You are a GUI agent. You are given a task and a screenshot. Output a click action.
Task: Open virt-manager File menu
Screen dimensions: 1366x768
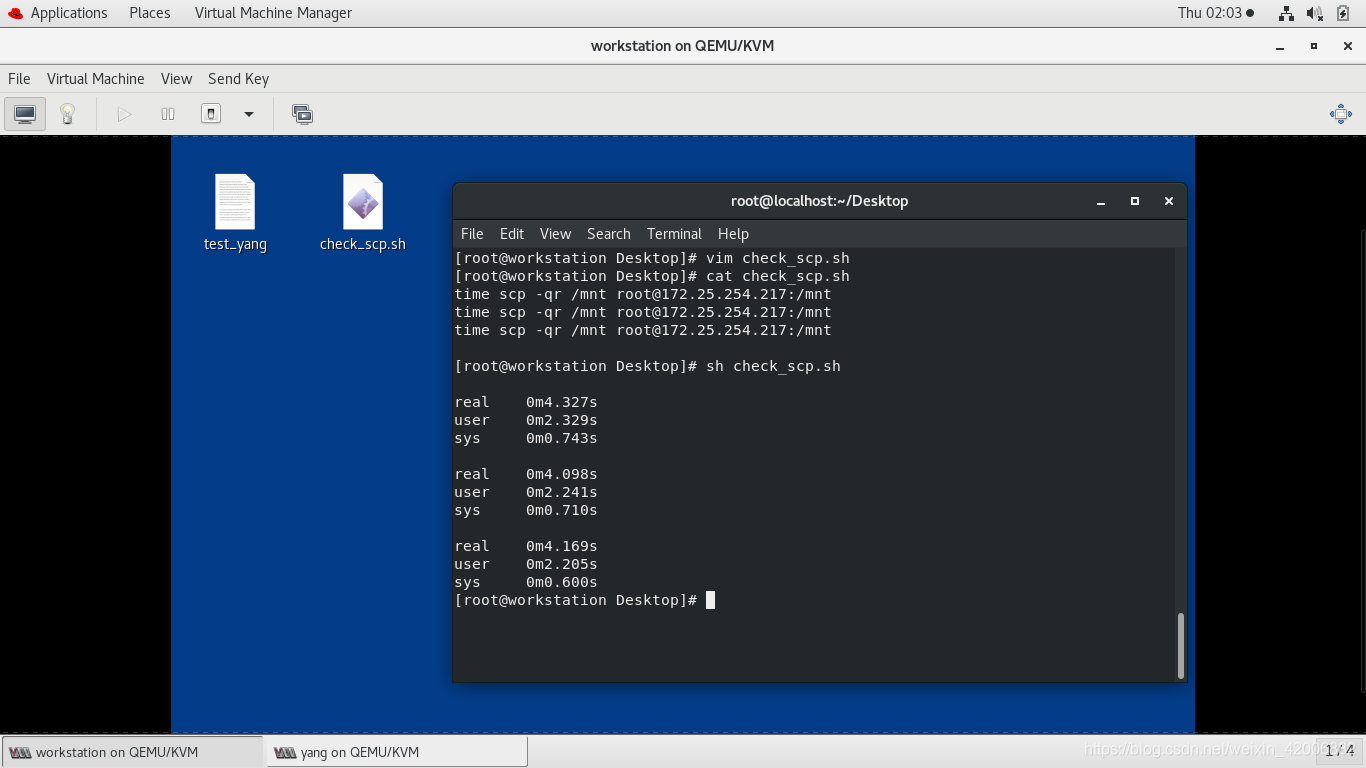coord(19,79)
